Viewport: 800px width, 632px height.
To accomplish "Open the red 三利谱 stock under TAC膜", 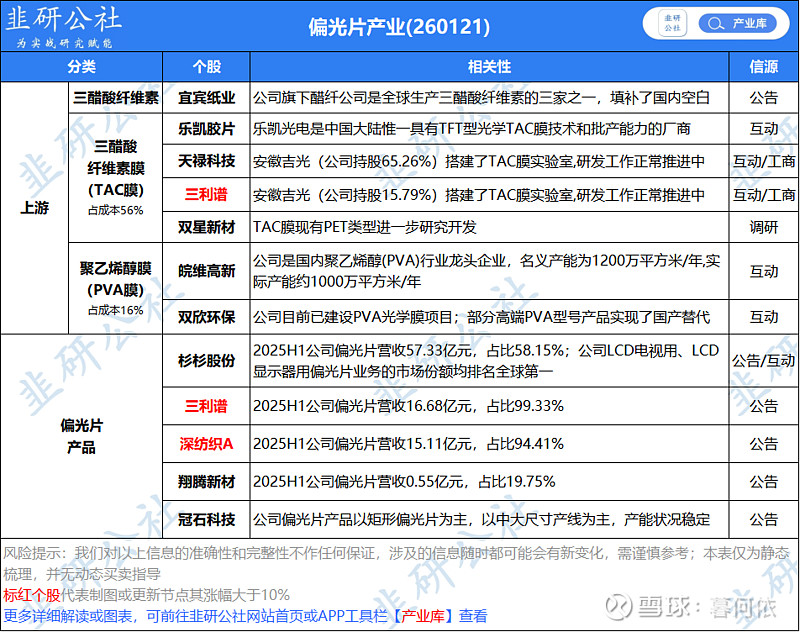I will tap(206, 194).
